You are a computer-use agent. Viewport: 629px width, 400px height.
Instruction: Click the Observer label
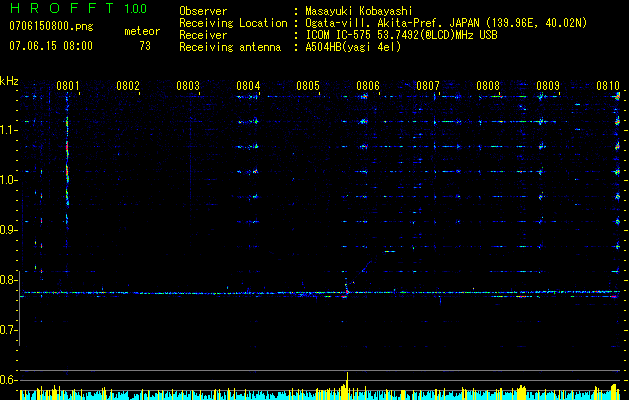tap(203, 11)
